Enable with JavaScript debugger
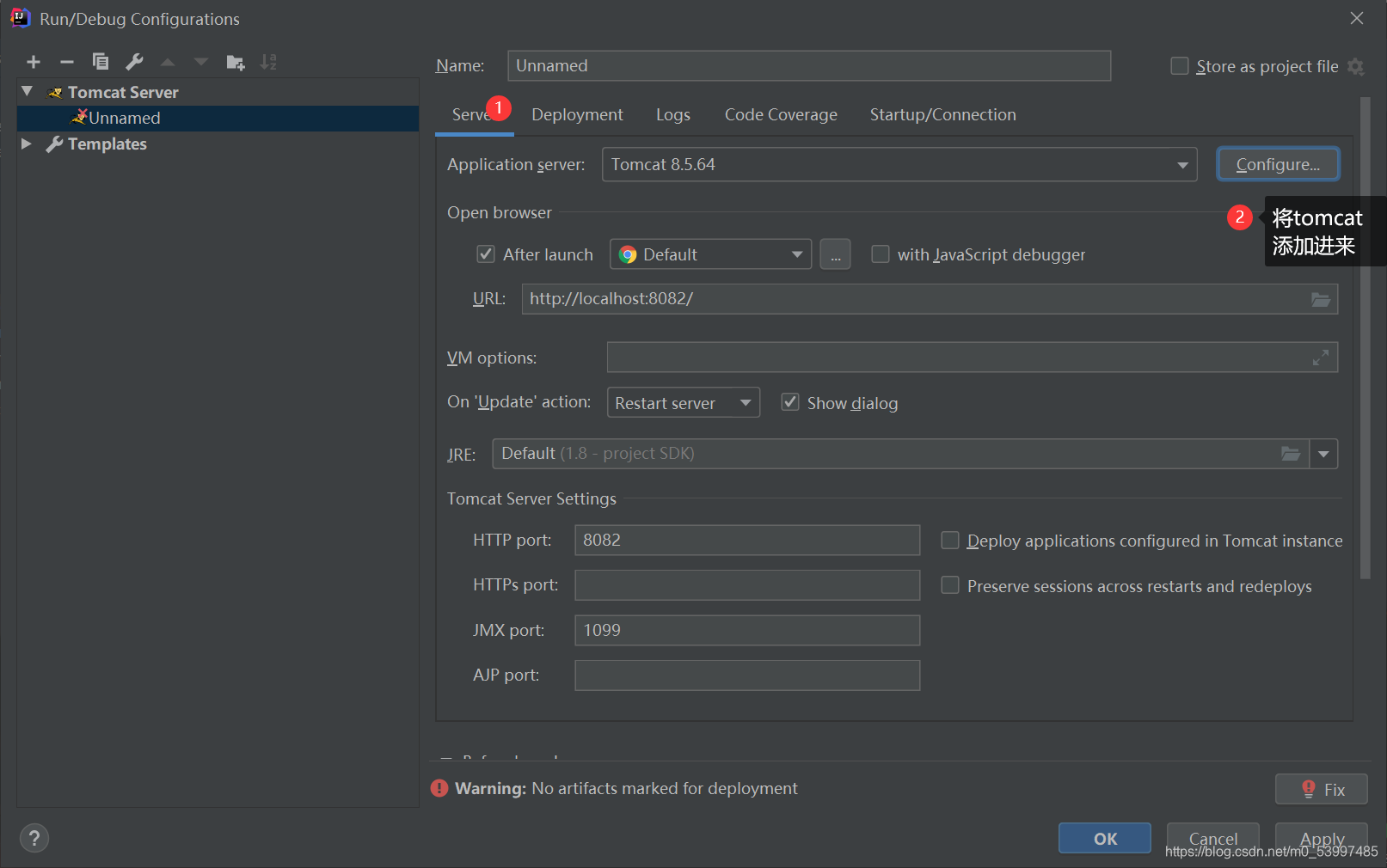The width and height of the screenshot is (1387, 868). point(881,254)
